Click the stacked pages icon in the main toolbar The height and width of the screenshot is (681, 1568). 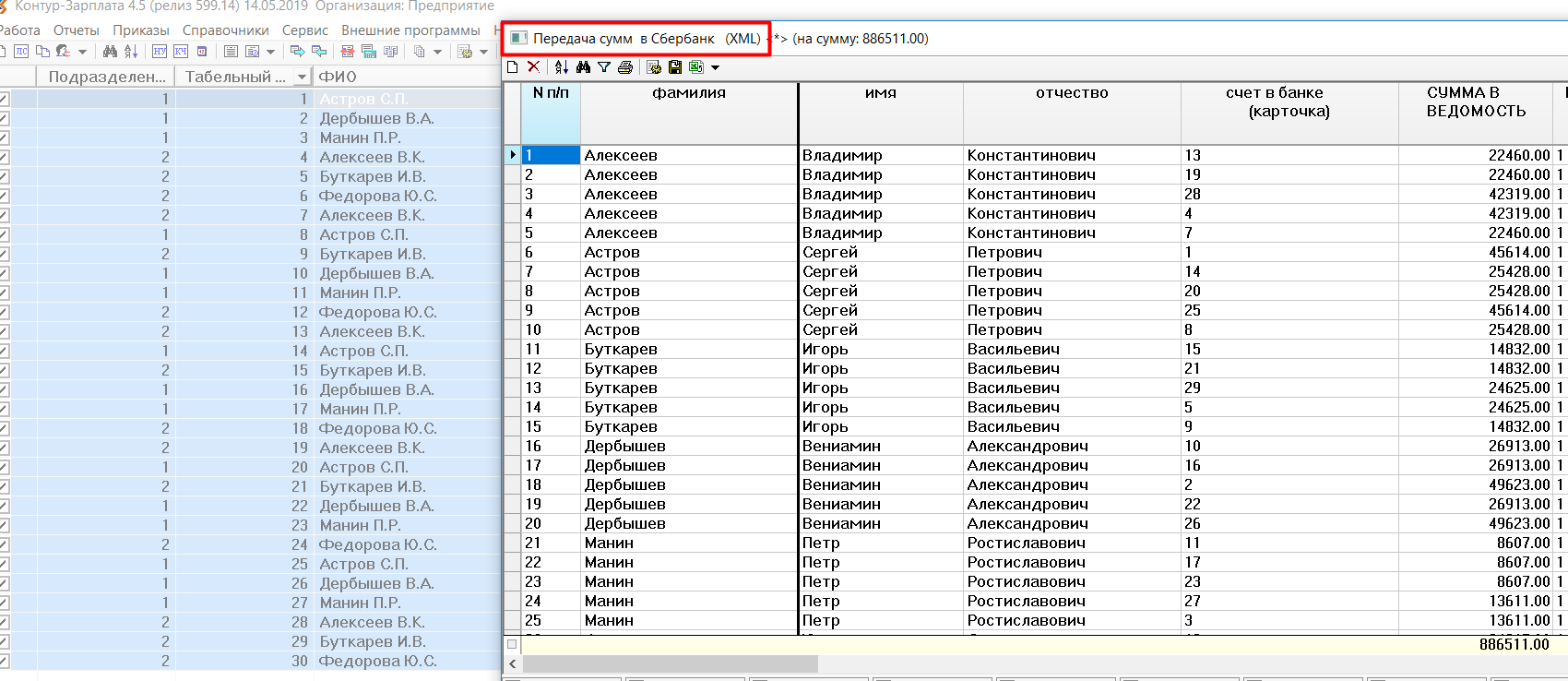[419, 51]
